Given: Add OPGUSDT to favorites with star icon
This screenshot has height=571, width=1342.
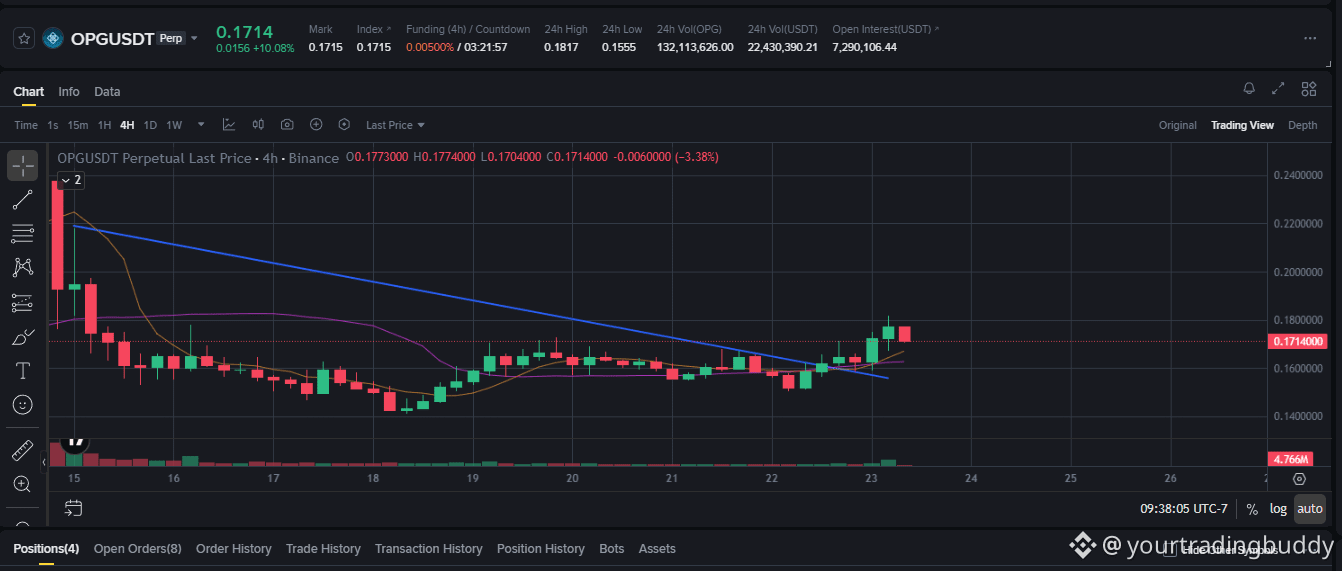Looking at the screenshot, I should click(x=23, y=39).
